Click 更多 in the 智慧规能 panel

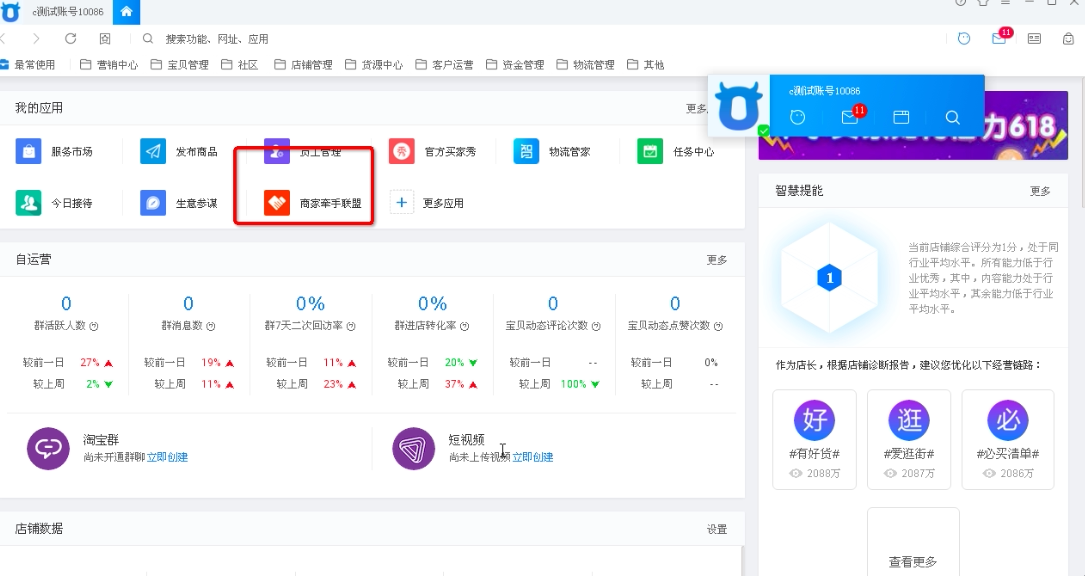[1040, 190]
